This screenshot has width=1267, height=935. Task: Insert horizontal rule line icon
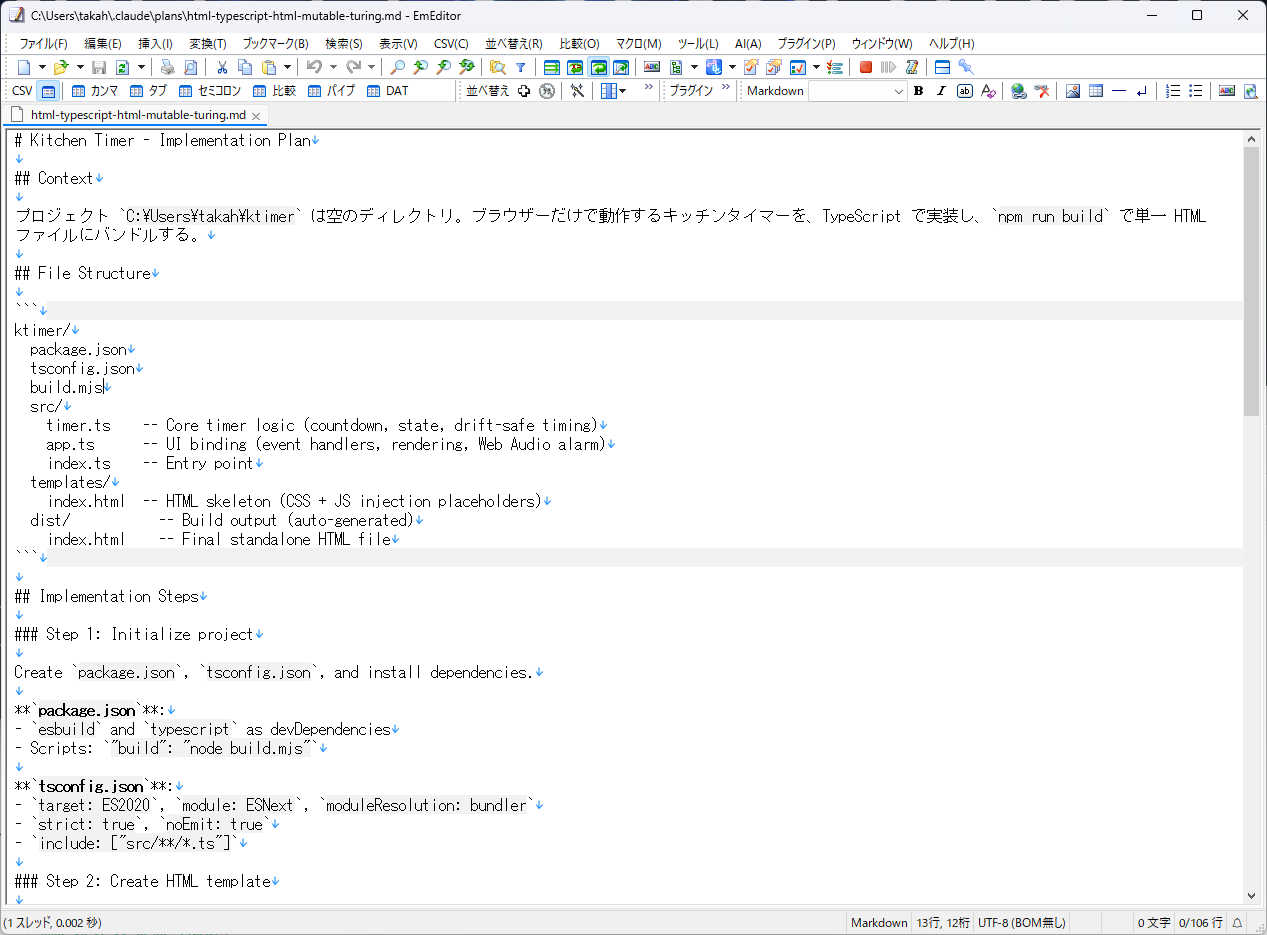click(1119, 91)
